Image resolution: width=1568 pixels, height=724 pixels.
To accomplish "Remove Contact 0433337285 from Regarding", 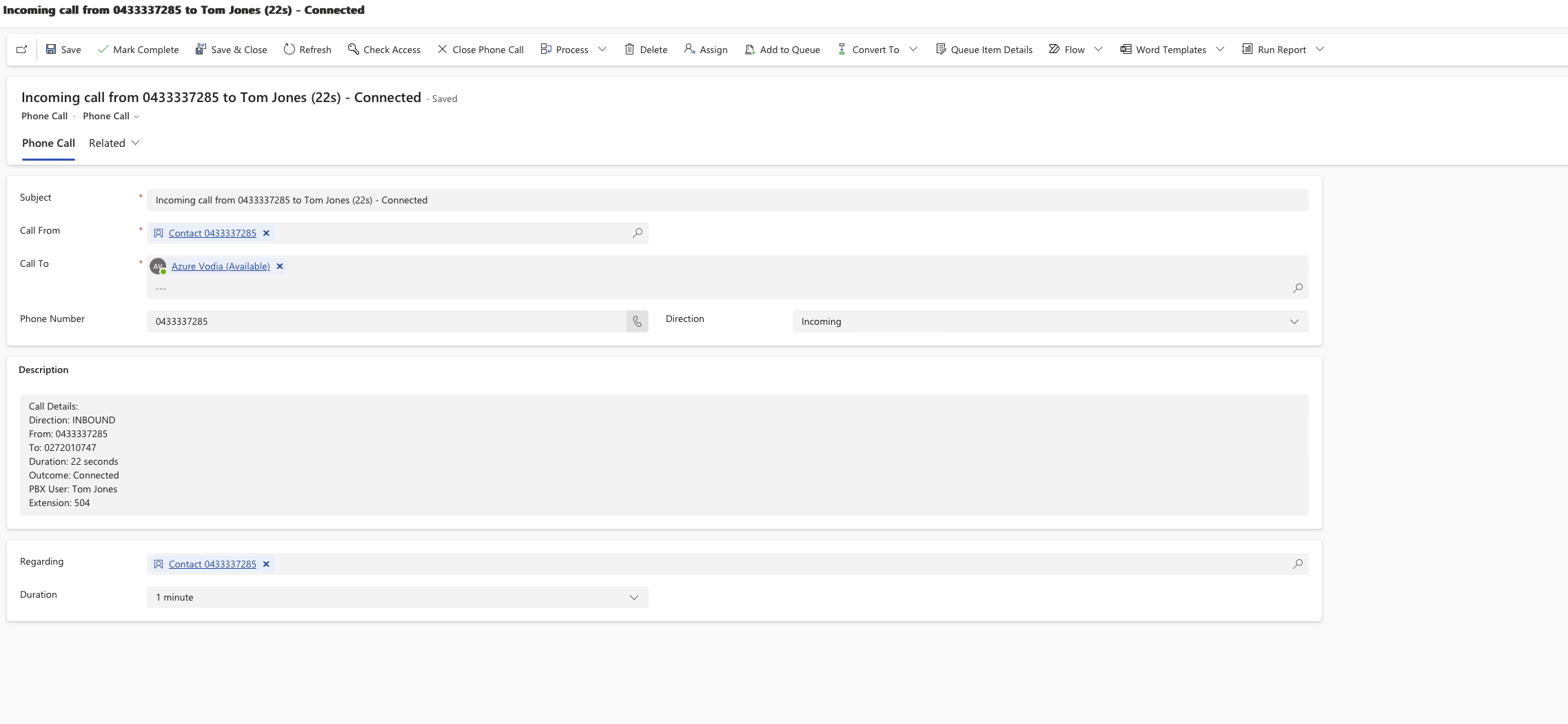I will (x=266, y=564).
